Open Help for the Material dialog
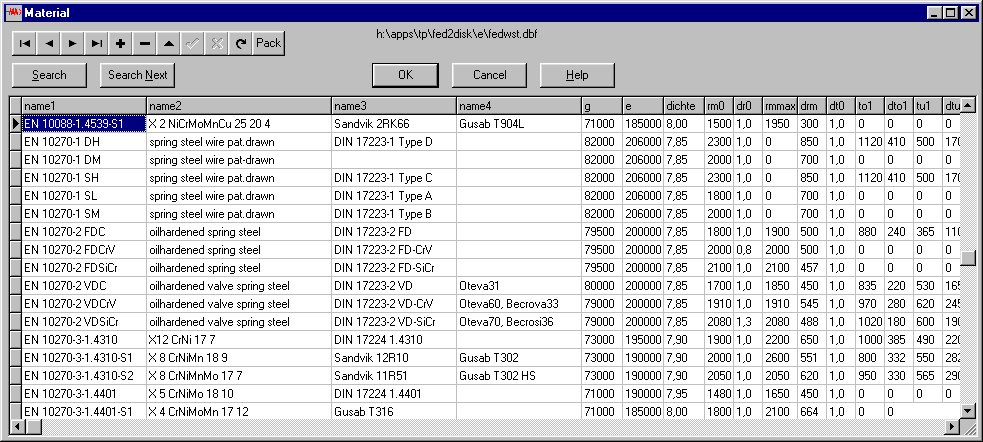Image resolution: width=983 pixels, height=442 pixels. (x=577, y=75)
